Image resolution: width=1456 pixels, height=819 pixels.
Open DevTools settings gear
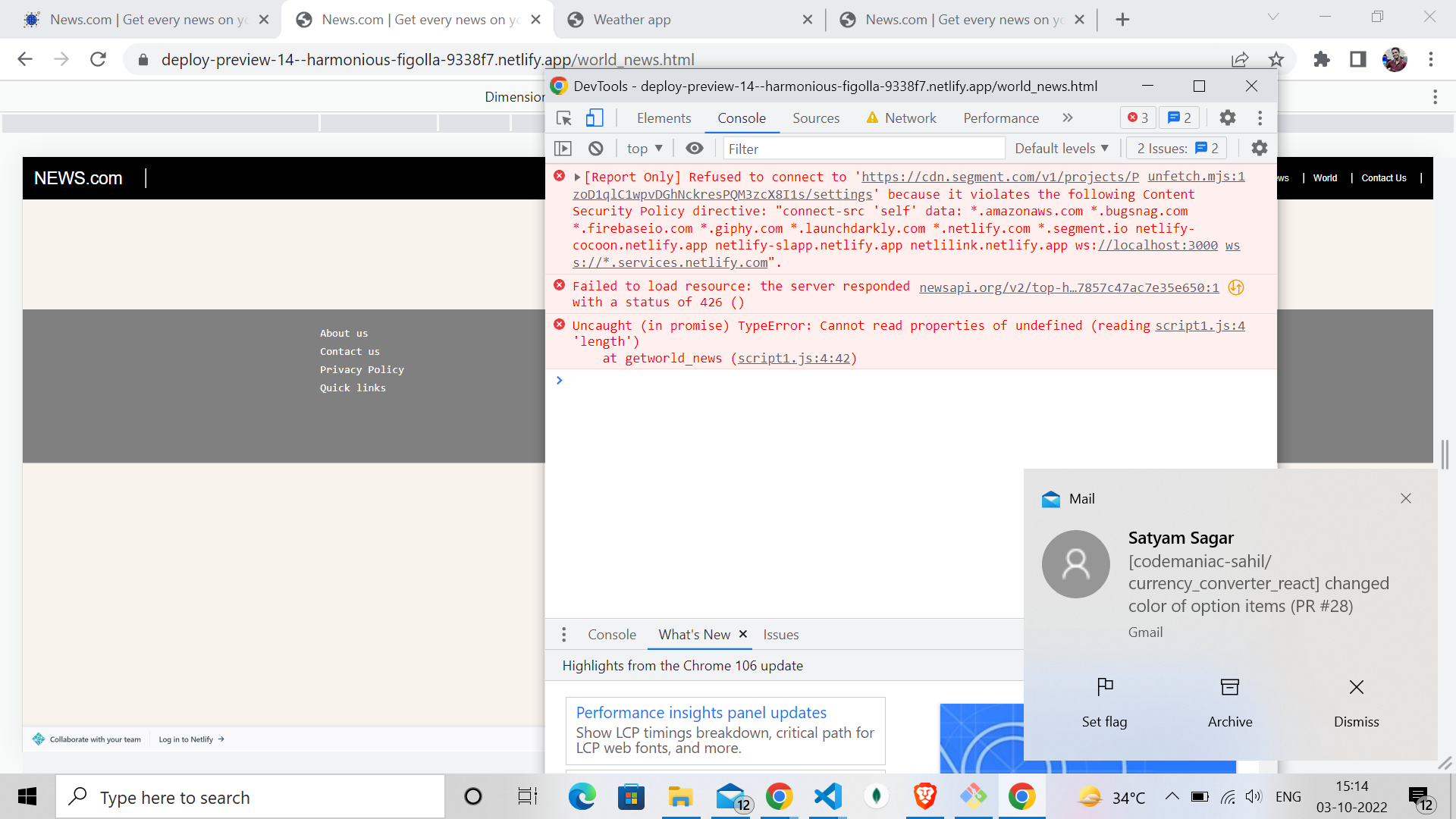1227,118
